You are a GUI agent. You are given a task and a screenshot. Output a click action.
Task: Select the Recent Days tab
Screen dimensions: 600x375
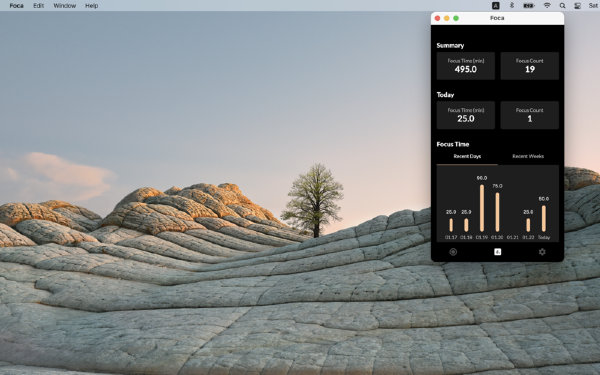point(467,156)
